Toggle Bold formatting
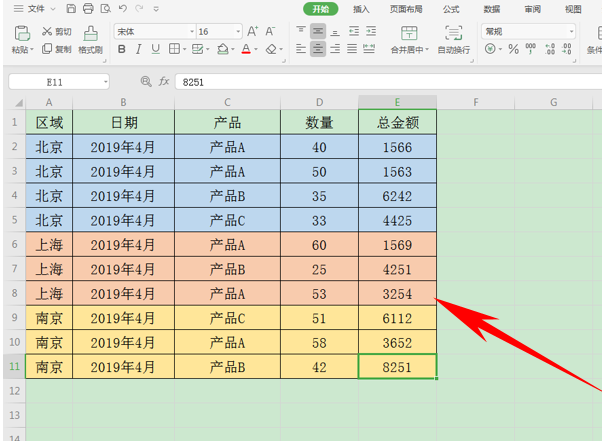The image size is (602, 441). pyautogui.click(x=122, y=49)
